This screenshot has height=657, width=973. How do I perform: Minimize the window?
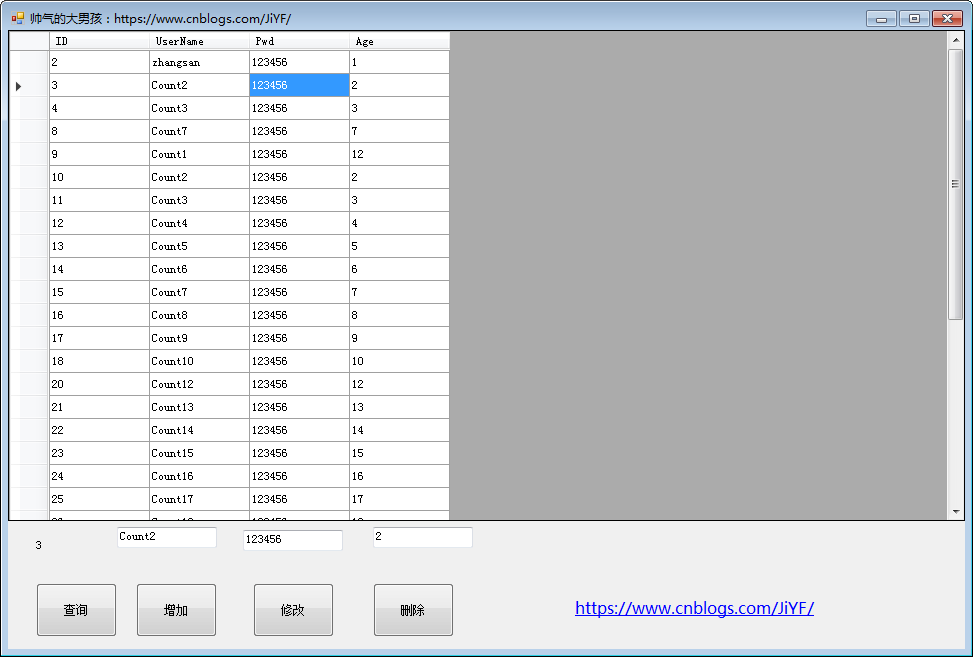881,19
